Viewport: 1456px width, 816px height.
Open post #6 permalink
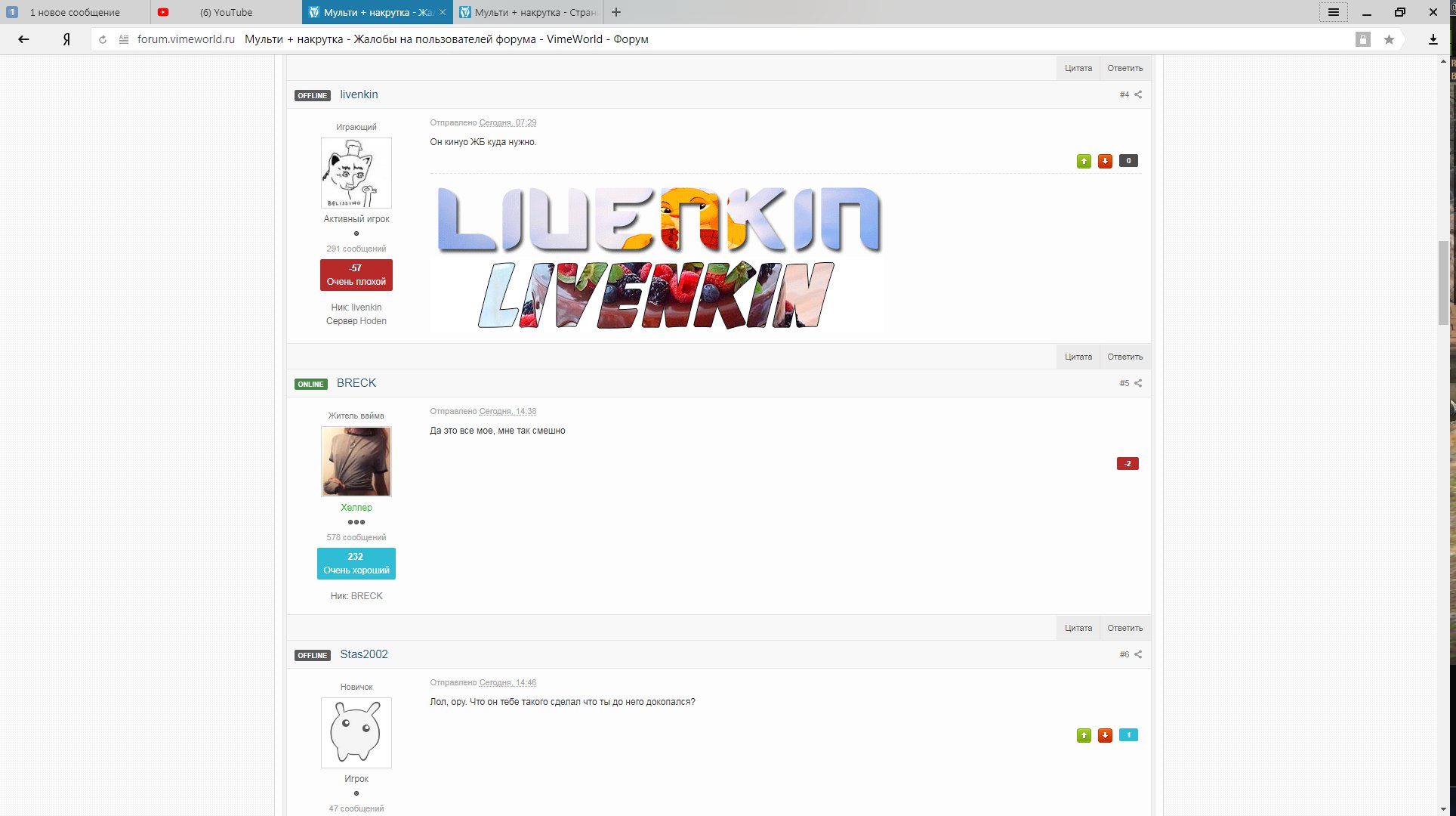(1124, 654)
